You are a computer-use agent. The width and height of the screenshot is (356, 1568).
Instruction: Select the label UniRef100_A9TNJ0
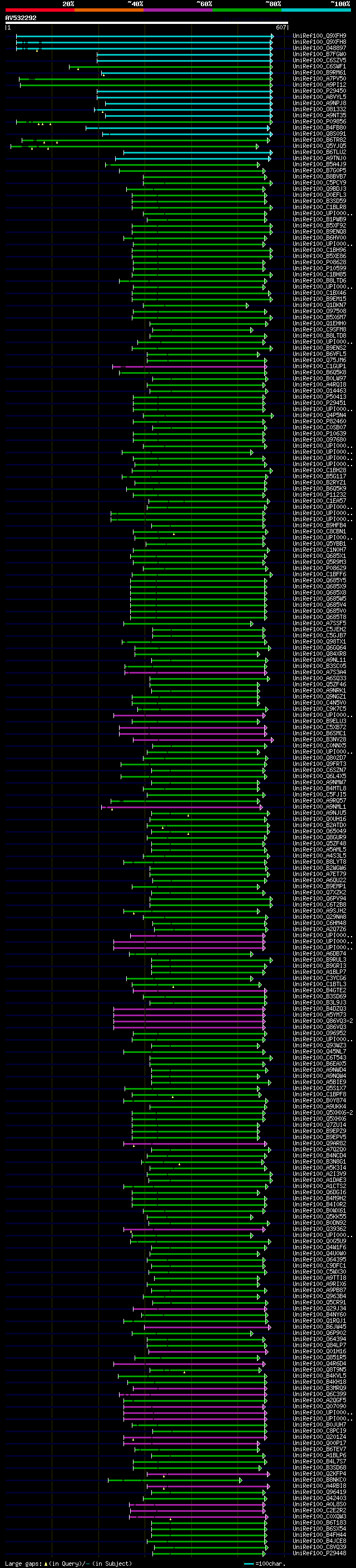tap(319, 159)
